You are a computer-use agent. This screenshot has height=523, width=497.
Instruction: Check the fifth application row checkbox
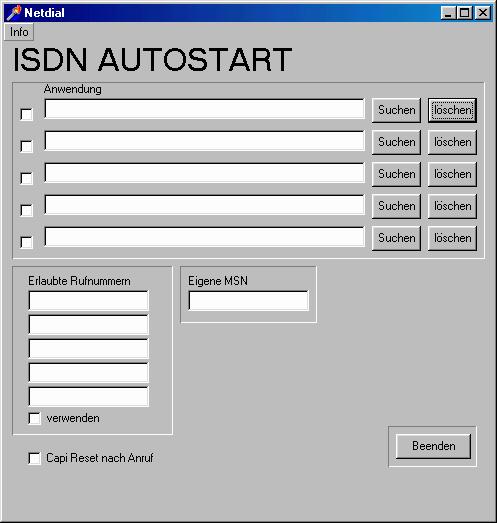pos(26,242)
